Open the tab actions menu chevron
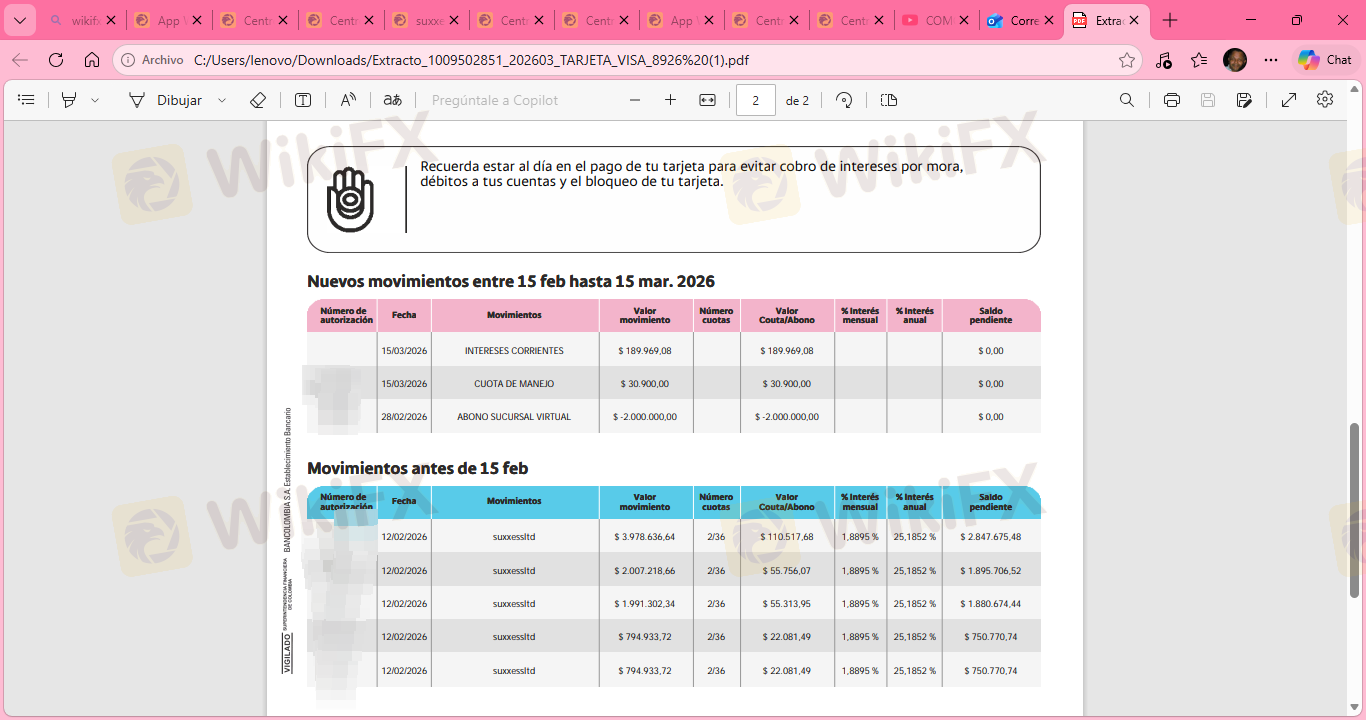 (19, 20)
